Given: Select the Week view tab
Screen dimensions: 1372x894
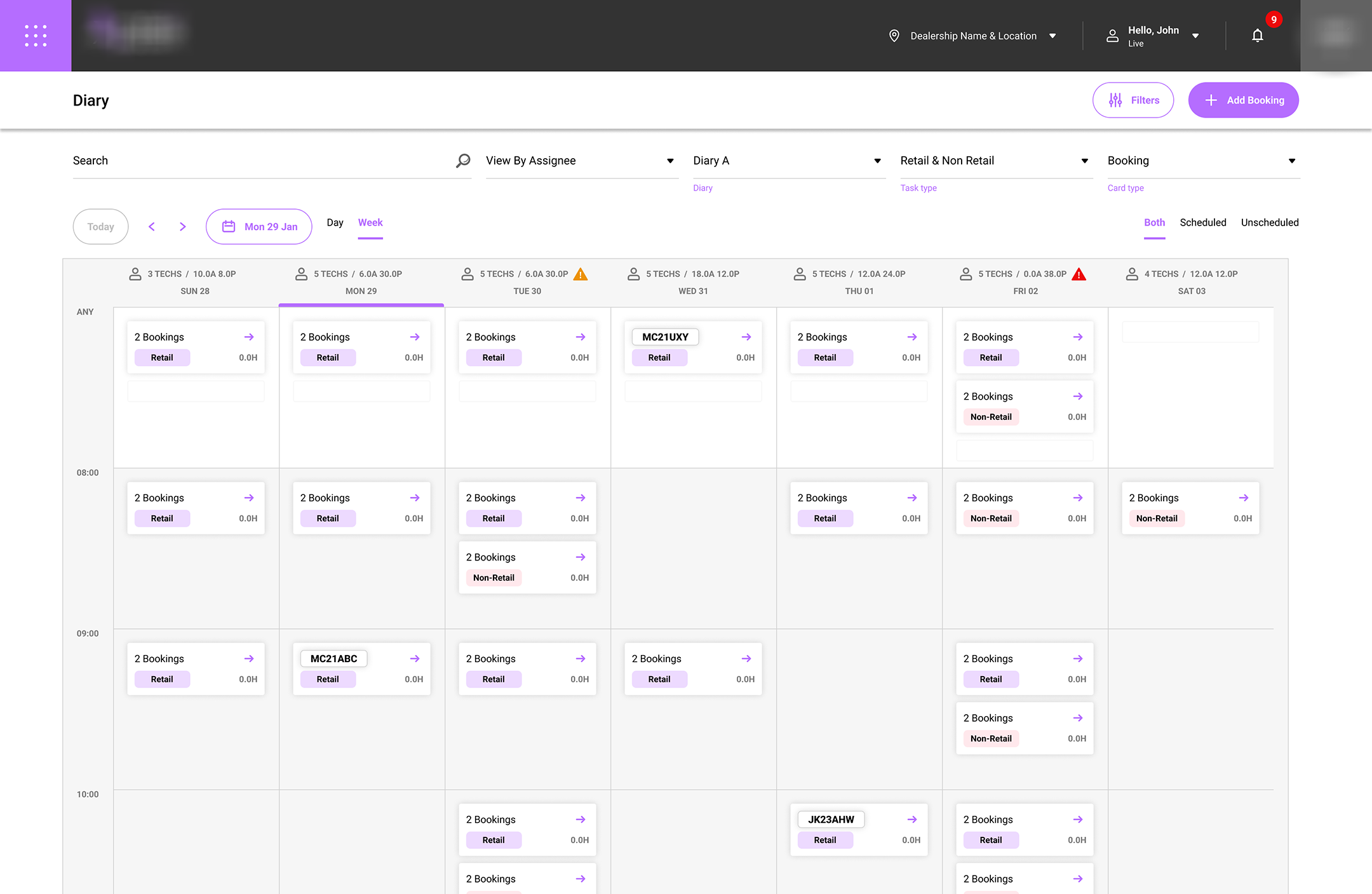Looking at the screenshot, I should point(370,222).
